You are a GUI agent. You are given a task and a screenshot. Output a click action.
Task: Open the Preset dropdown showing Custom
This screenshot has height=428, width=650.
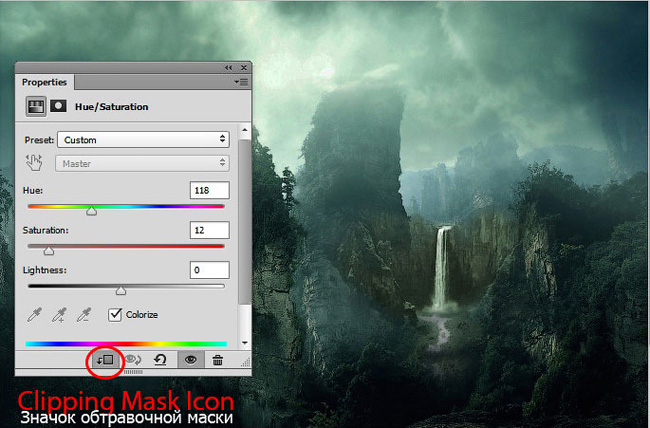coord(143,140)
